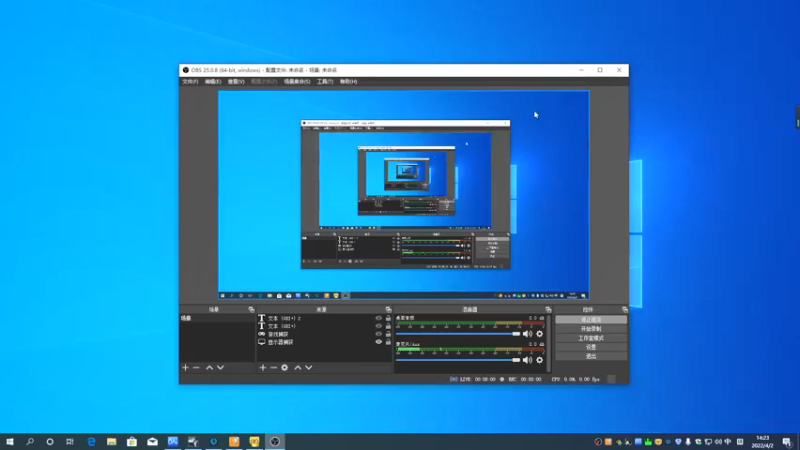
Task: Click the text icon of 文本 (GDI+) 2
Action: click(x=262, y=318)
